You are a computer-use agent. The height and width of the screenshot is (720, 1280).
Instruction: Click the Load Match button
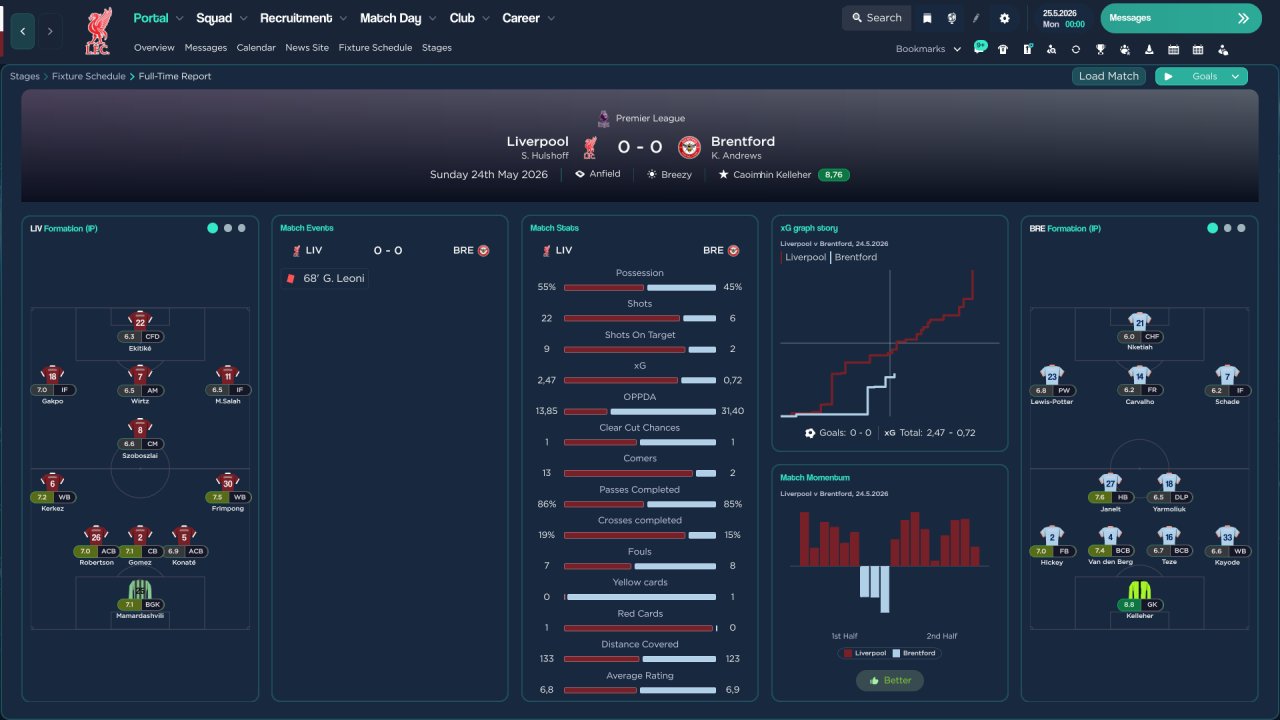(x=1109, y=76)
